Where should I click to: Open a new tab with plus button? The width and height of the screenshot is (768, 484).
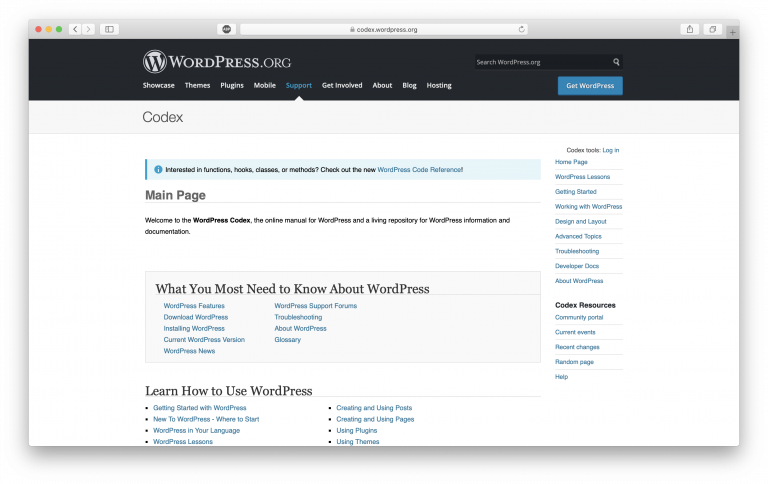[x=732, y=32]
